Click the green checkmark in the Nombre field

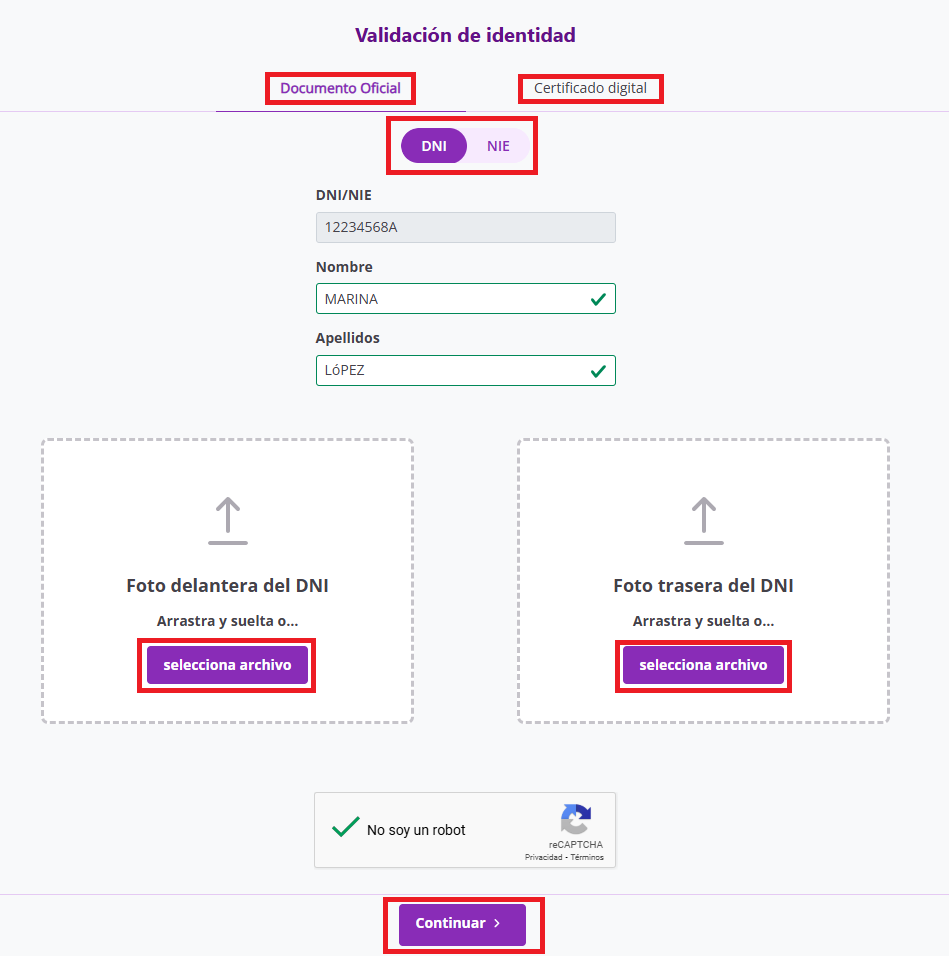click(x=599, y=298)
